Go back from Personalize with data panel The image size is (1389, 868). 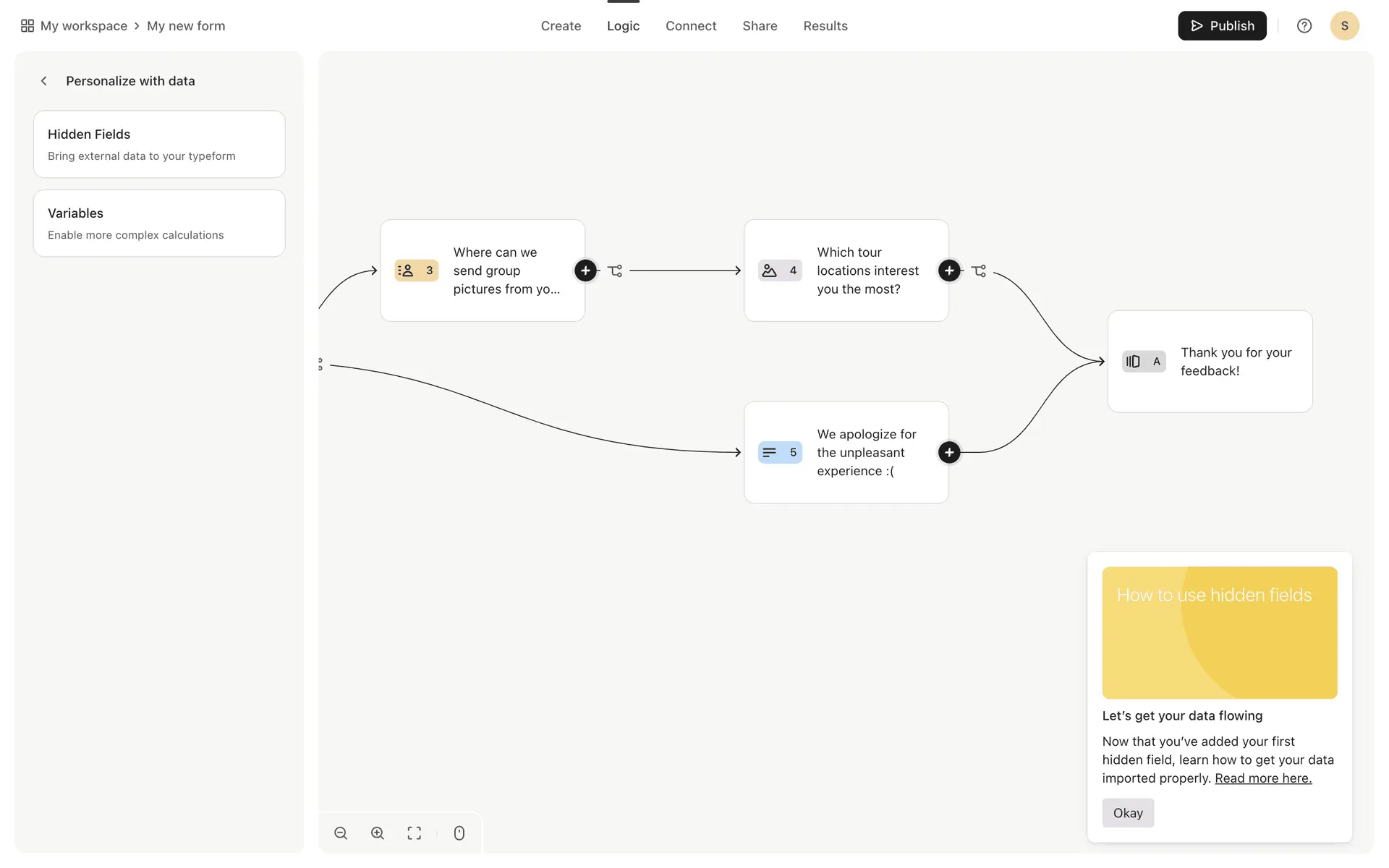tap(44, 81)
